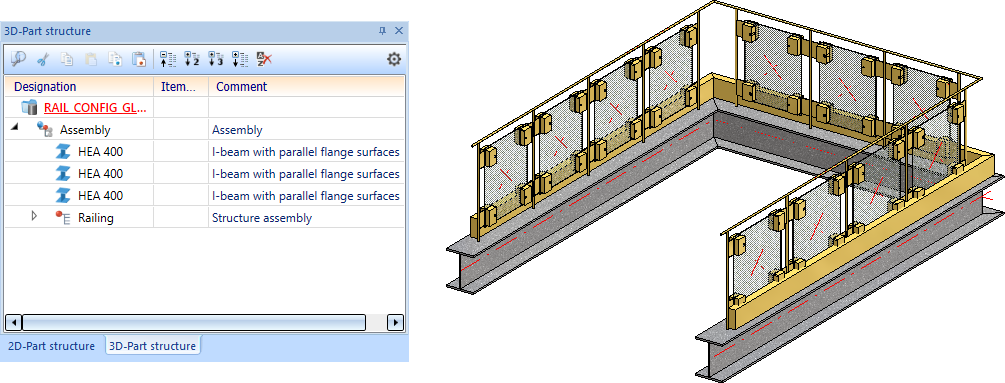Click the horizontal scrollbar left arrow

pos(13,322)
